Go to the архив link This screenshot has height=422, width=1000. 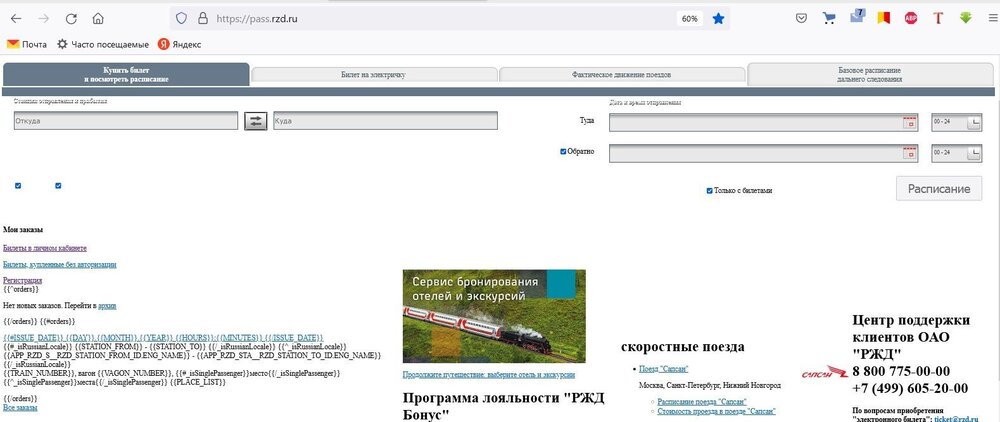click(x=107, y=306)
